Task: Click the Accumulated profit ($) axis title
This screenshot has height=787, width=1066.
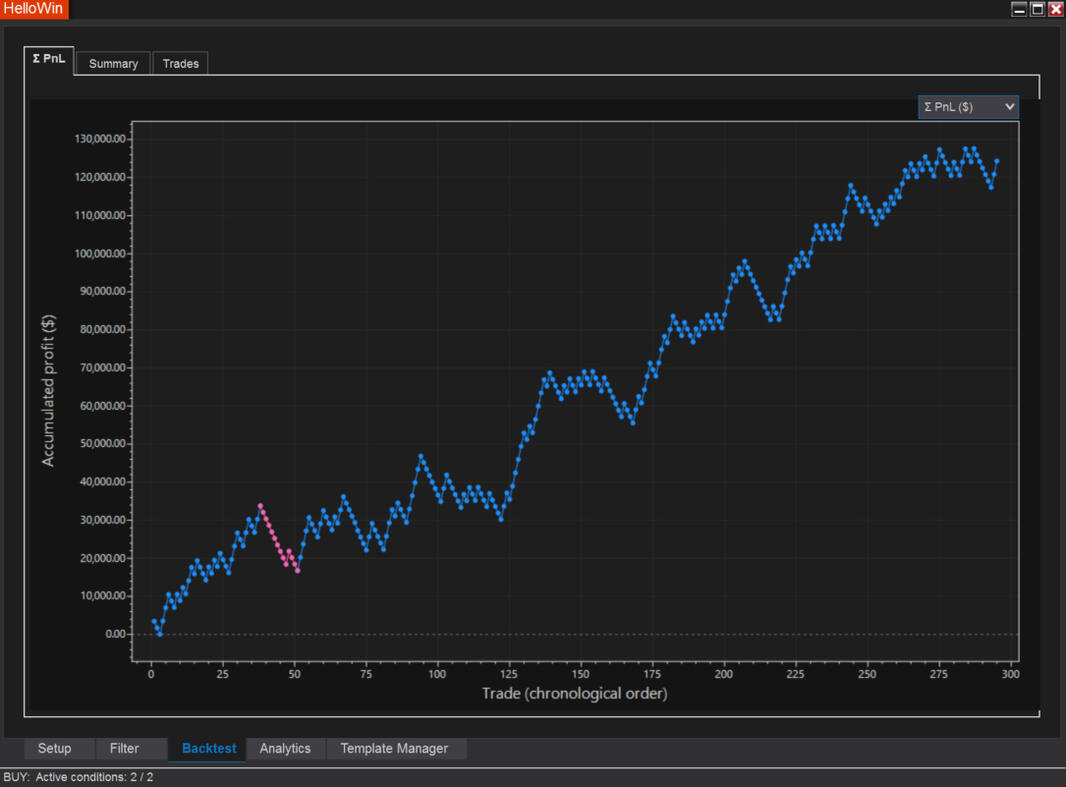Action: [48, 391]
